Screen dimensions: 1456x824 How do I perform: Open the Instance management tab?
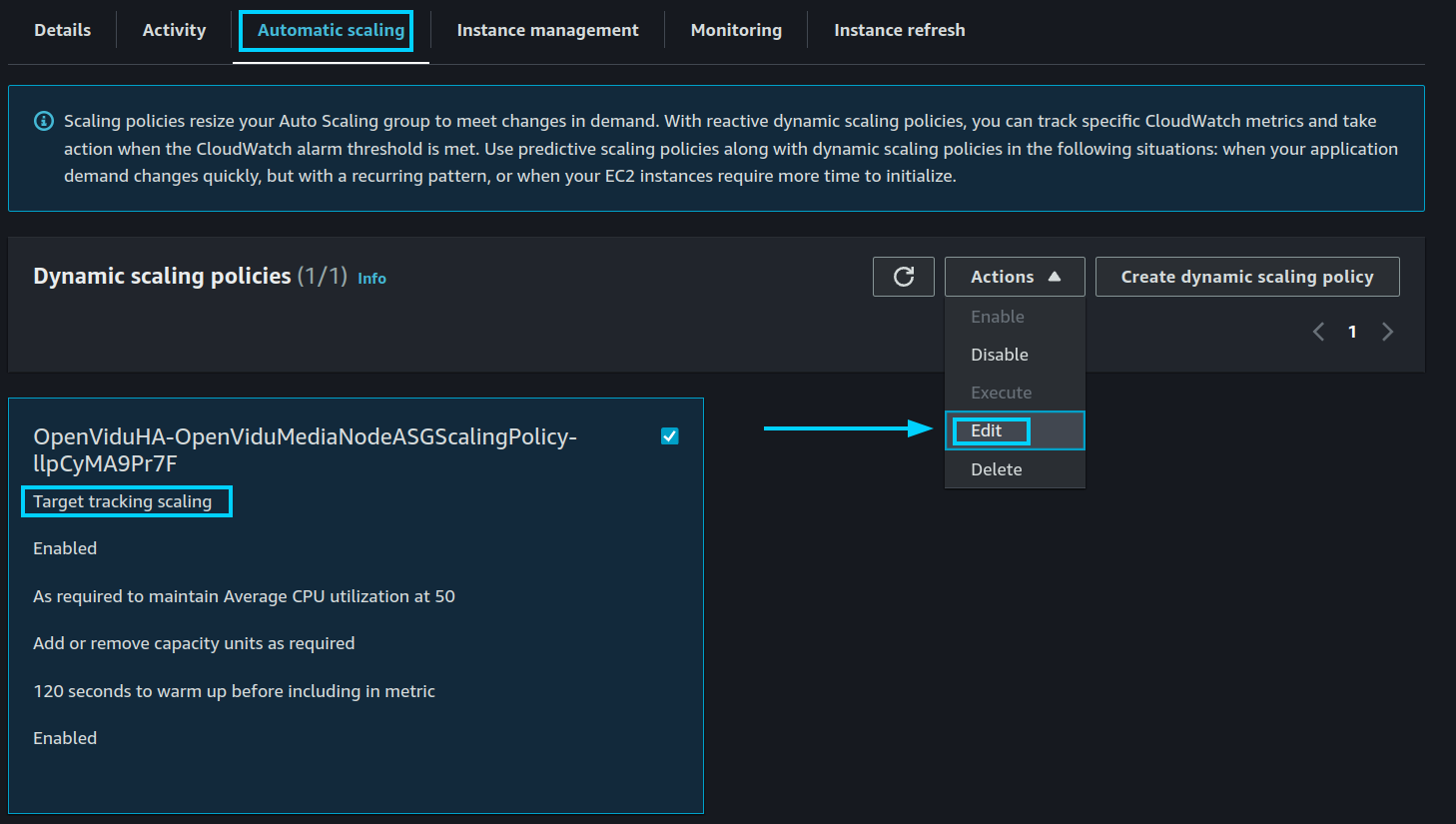[547, 30]
